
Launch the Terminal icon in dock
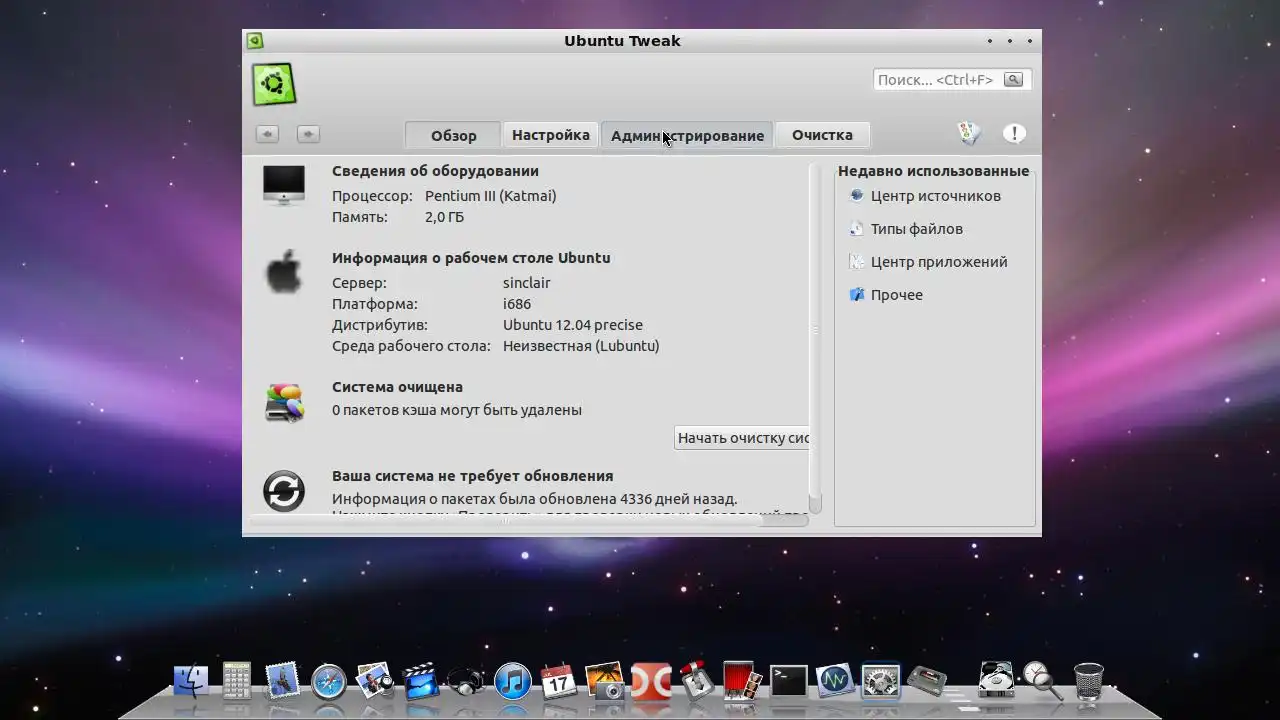pyautogui.click(x=788, y=681)
